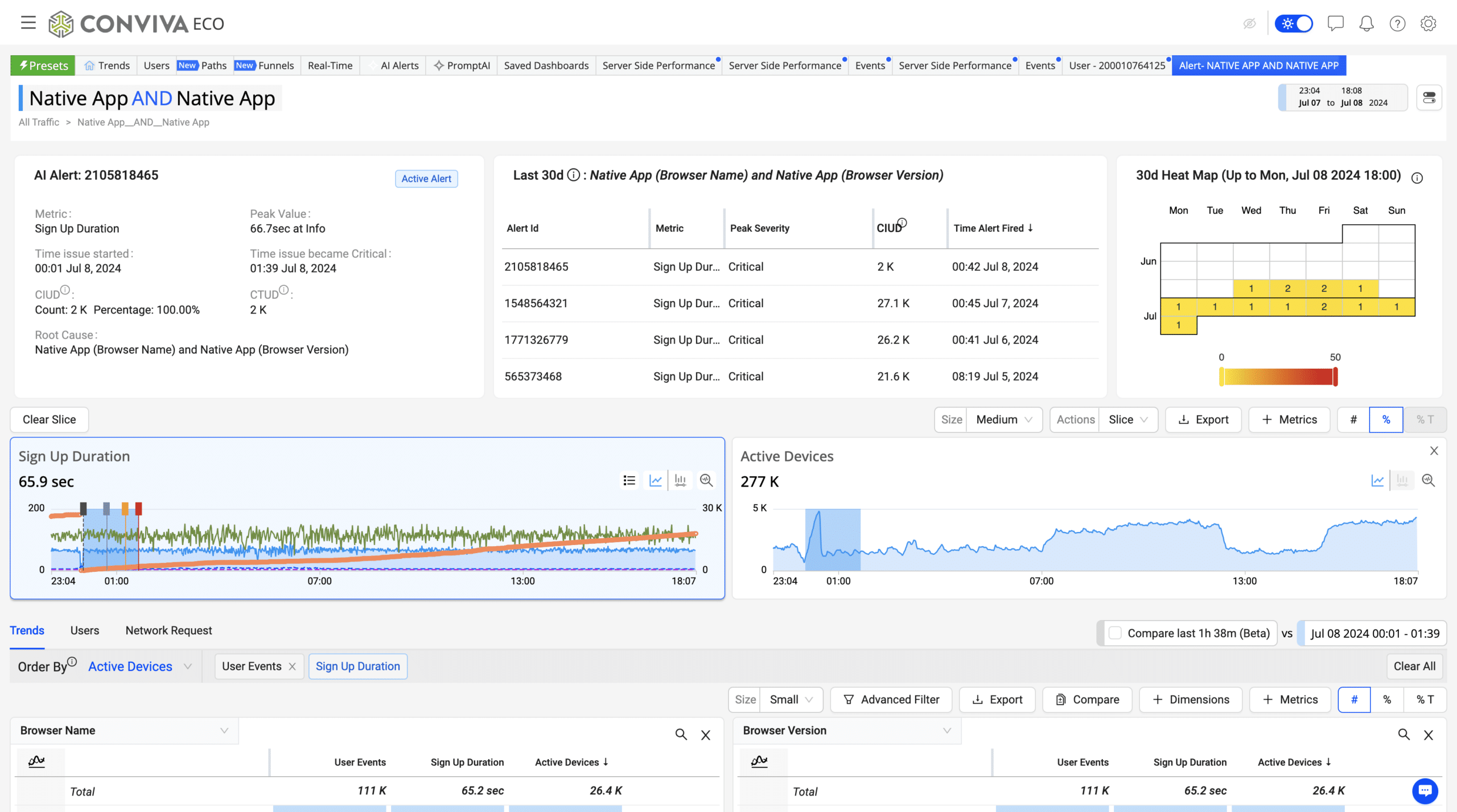
Task: Zoom the Sign Up Duration chart
Action: [706, 481]
